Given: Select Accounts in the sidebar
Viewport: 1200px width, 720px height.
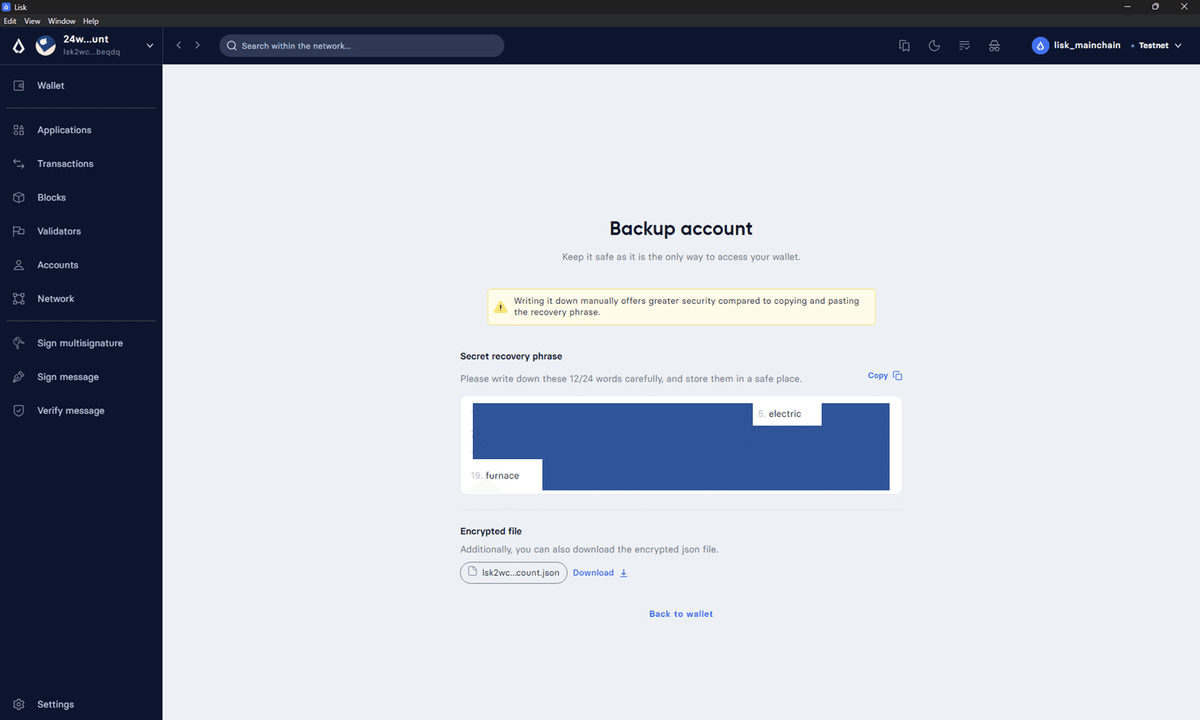Looking at the screenshot, I should 58,265.
